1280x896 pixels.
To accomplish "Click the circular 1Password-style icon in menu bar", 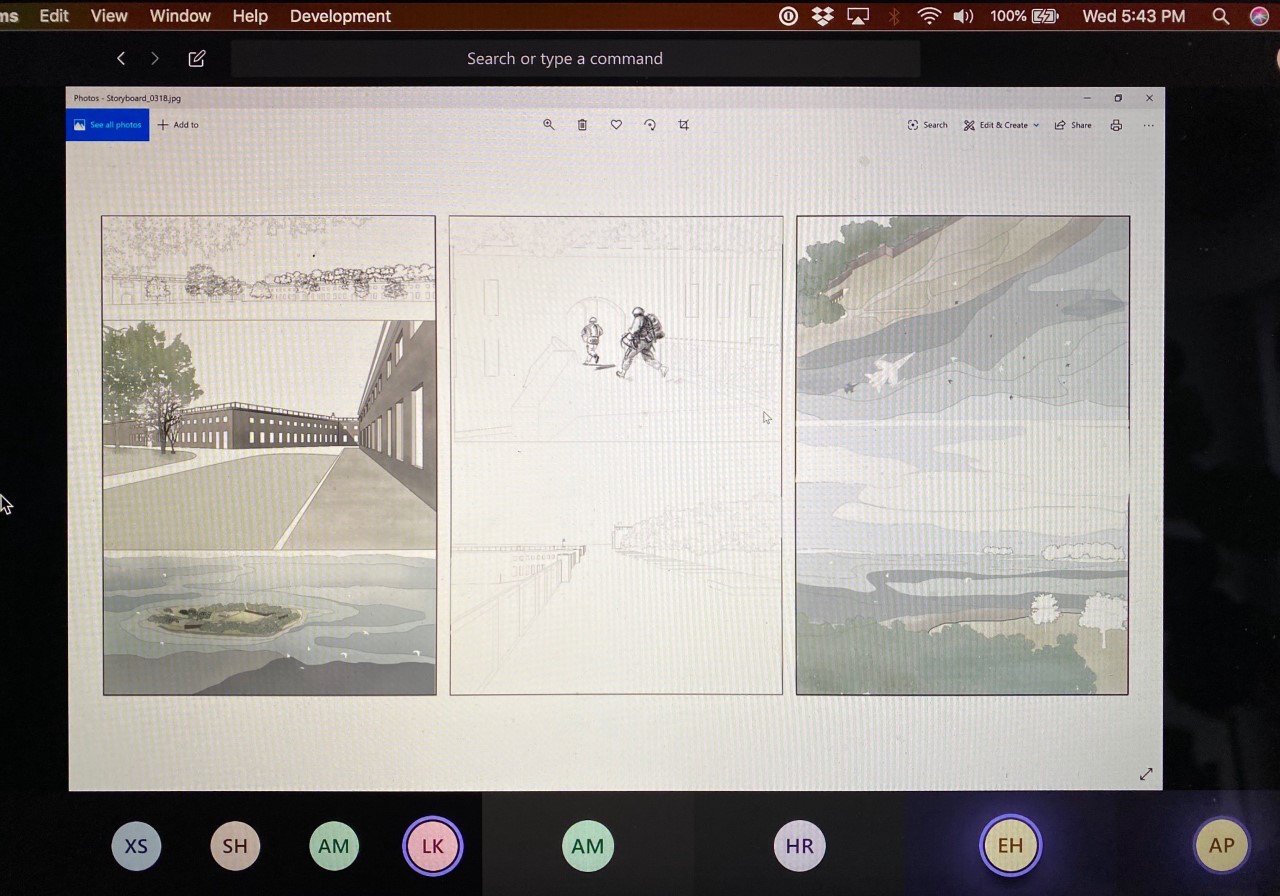I will 788,16.
